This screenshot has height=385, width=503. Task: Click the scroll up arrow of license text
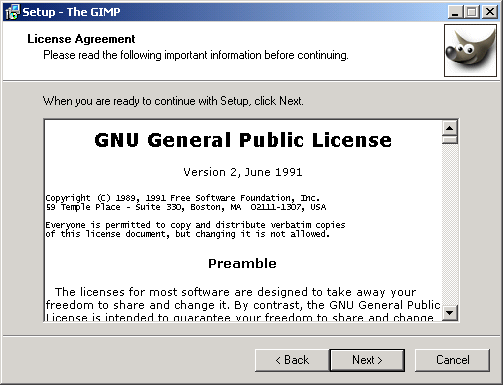tap(450, 128)
